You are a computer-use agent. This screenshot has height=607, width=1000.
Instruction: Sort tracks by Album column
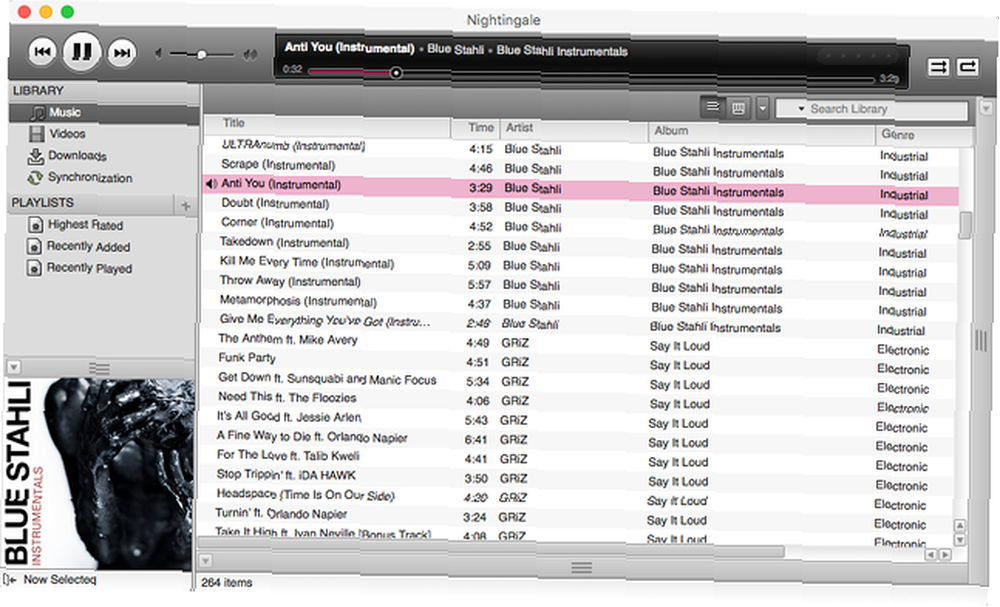pyautogui.click(x=761, y=132)
